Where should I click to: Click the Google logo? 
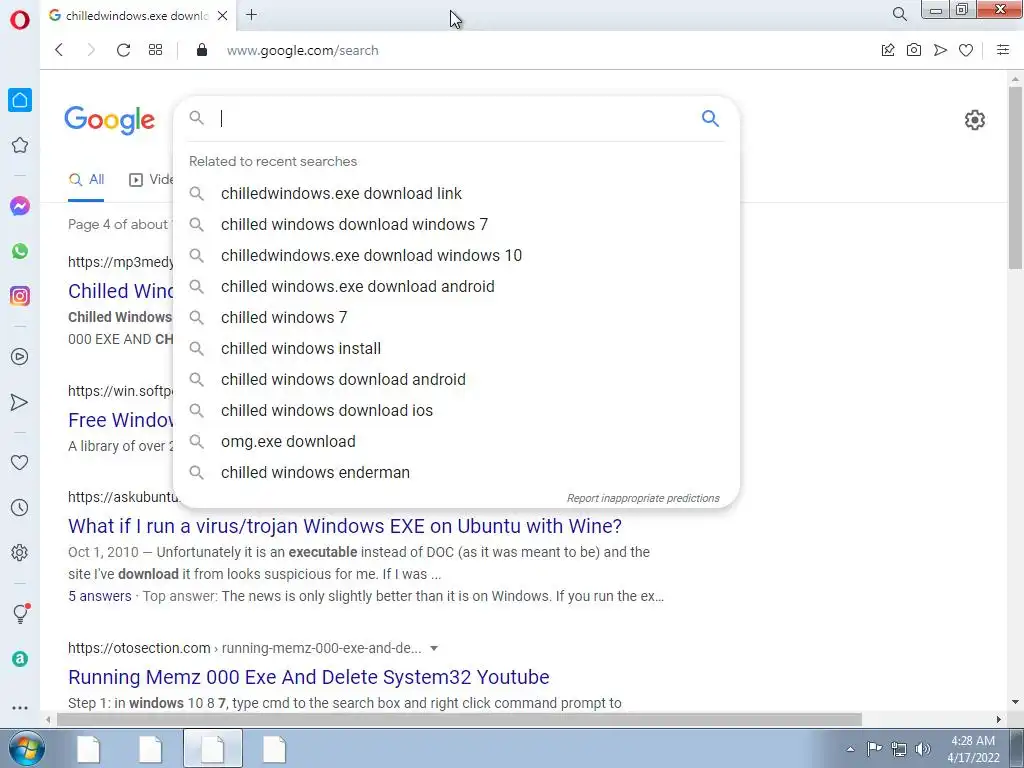click(109, 120)
